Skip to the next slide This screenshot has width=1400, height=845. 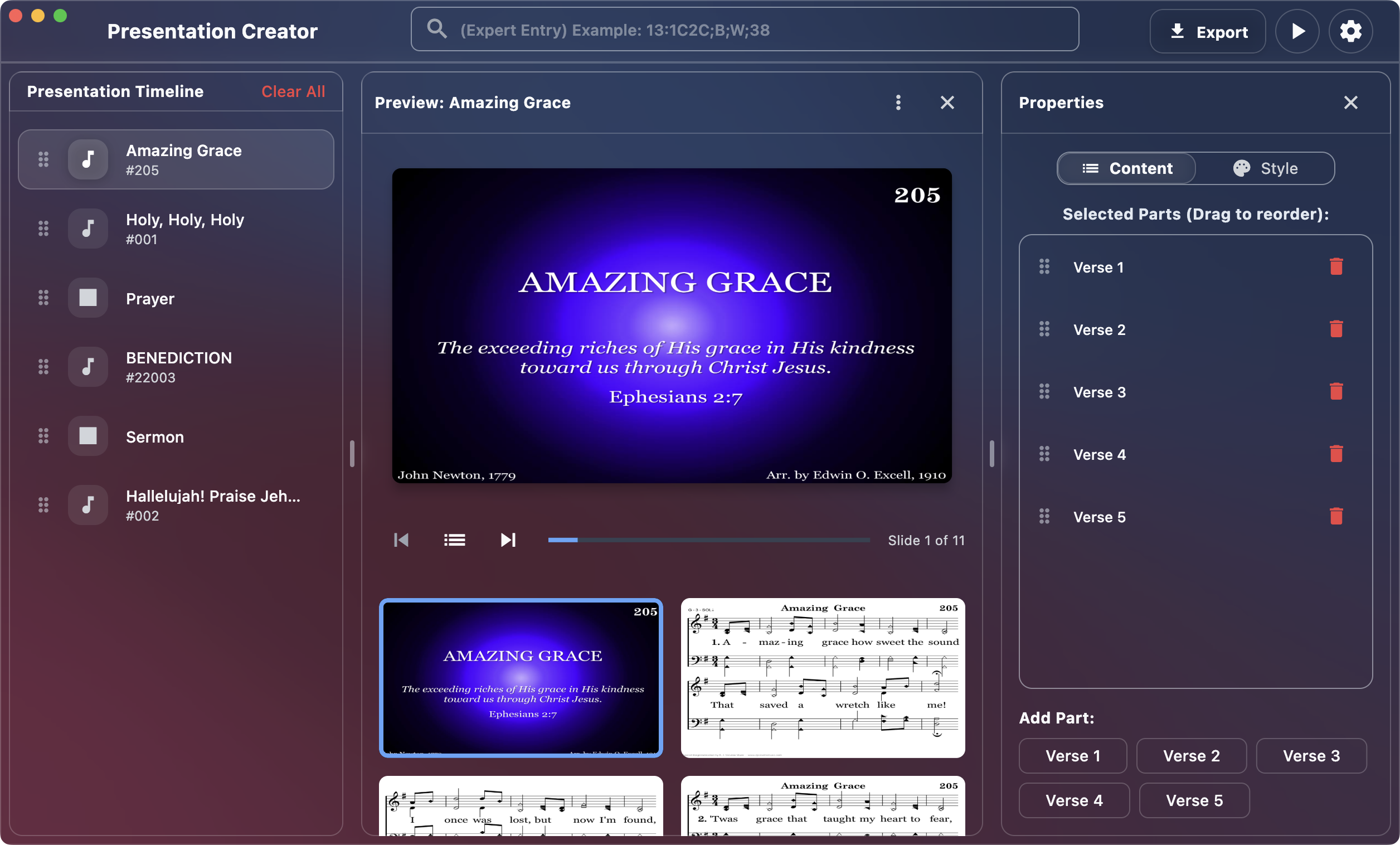click(507, 540)
